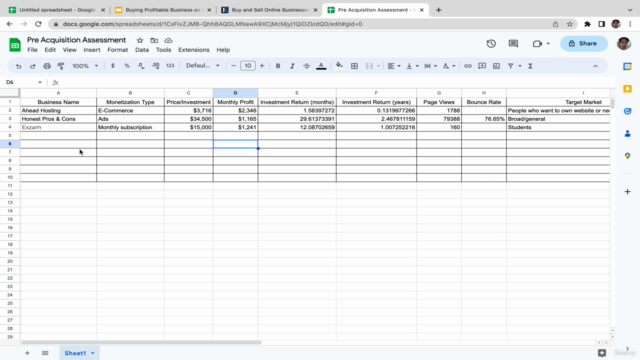Image resolution: width=640 pixels, height=360 pixels.
Task: Open the font family dropdown
Action: (203, 66)
